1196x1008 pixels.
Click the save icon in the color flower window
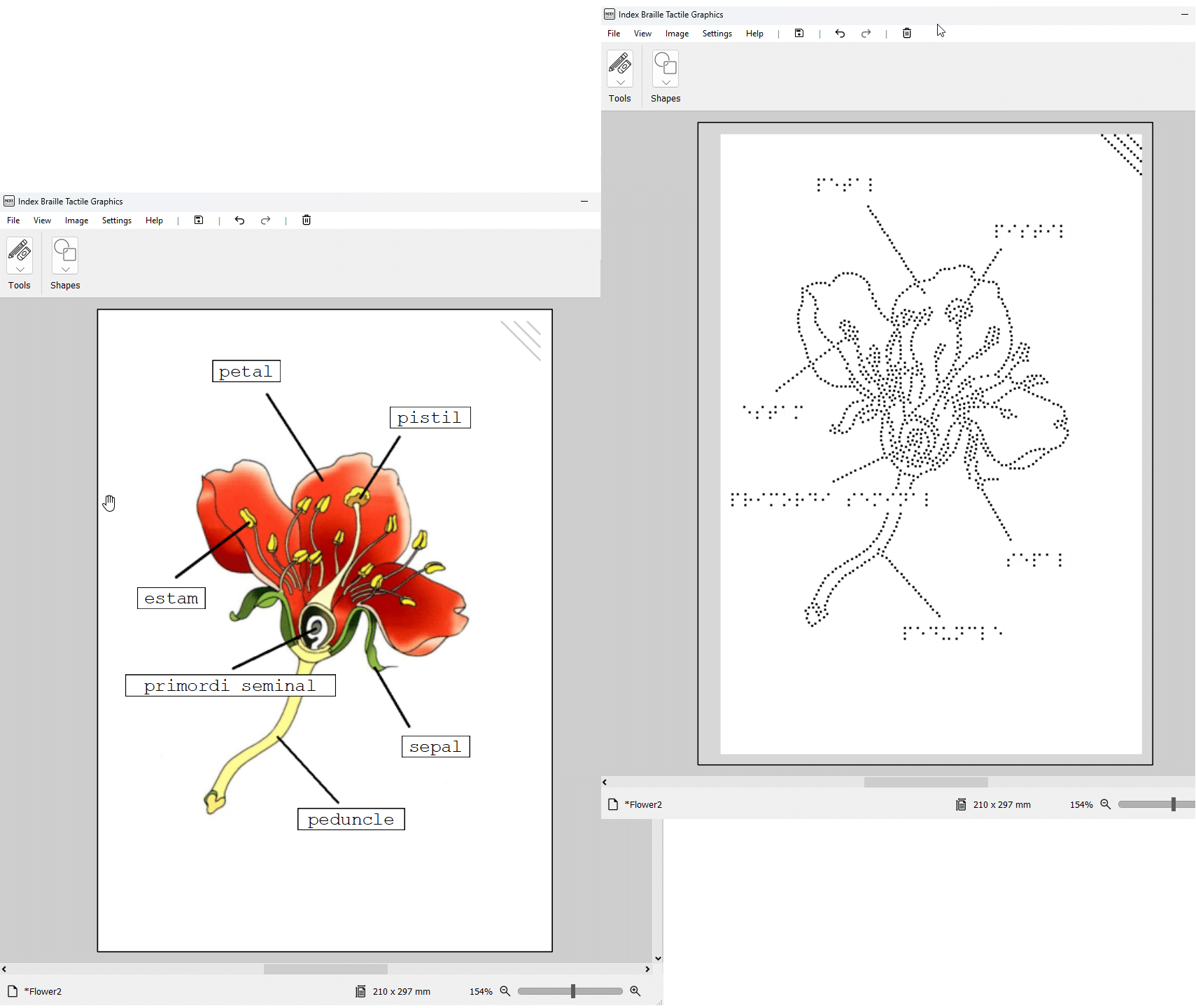tap(199, 220)
